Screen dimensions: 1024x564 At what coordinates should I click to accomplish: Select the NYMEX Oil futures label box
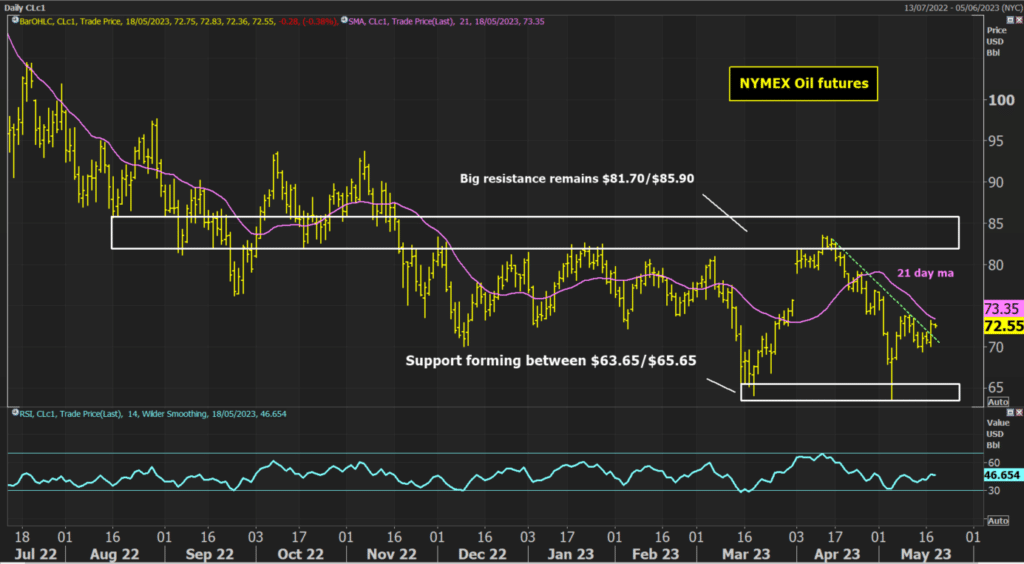803,84
